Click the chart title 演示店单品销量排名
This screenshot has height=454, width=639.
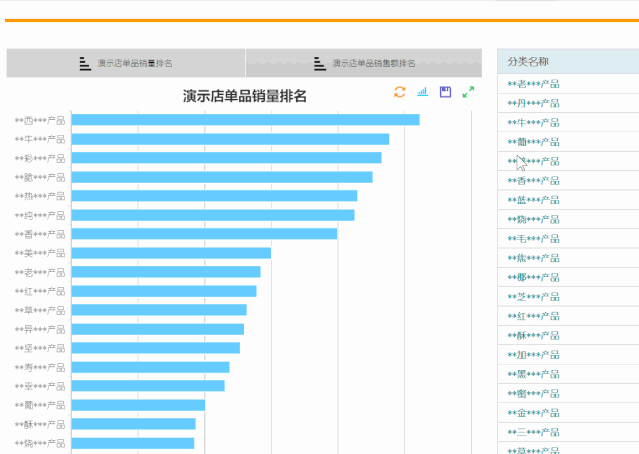point(244,96)
